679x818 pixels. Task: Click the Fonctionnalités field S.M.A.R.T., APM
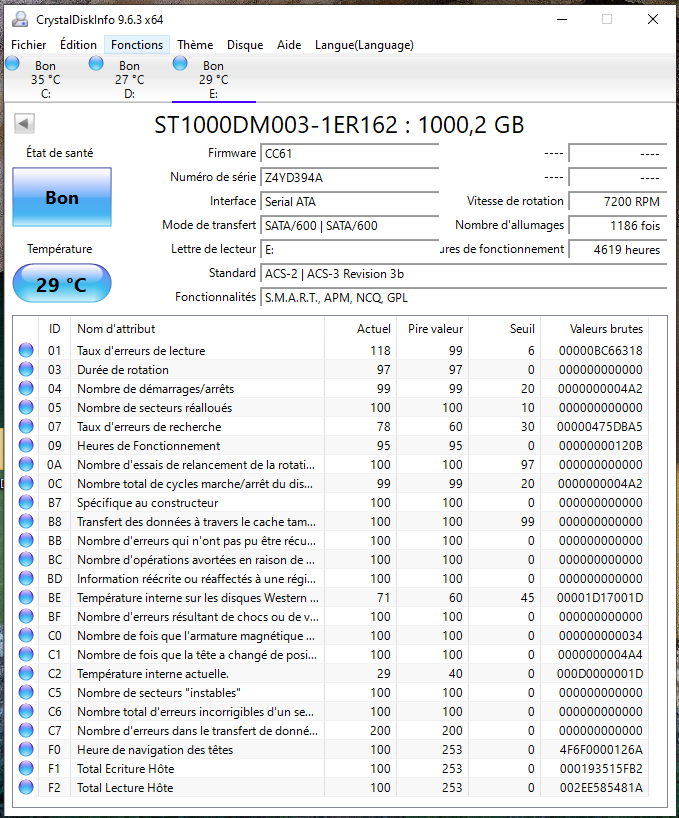point(464,297)
